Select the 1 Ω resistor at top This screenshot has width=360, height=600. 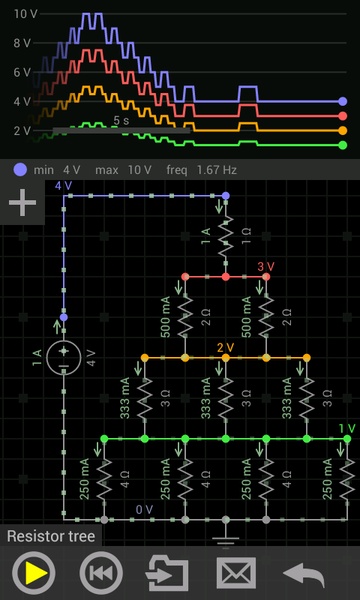click(x=226, y=236)
